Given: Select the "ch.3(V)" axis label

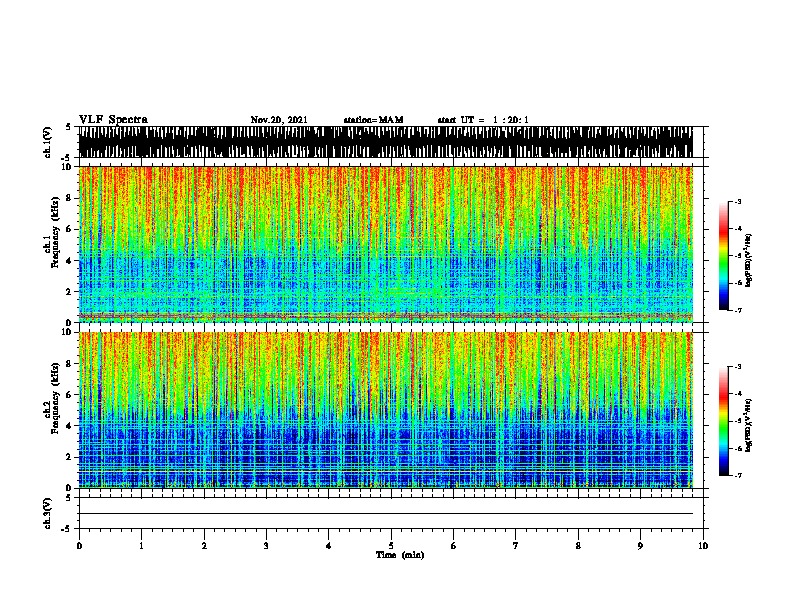Looking at the screenshot, I should (x=48, y=514).
